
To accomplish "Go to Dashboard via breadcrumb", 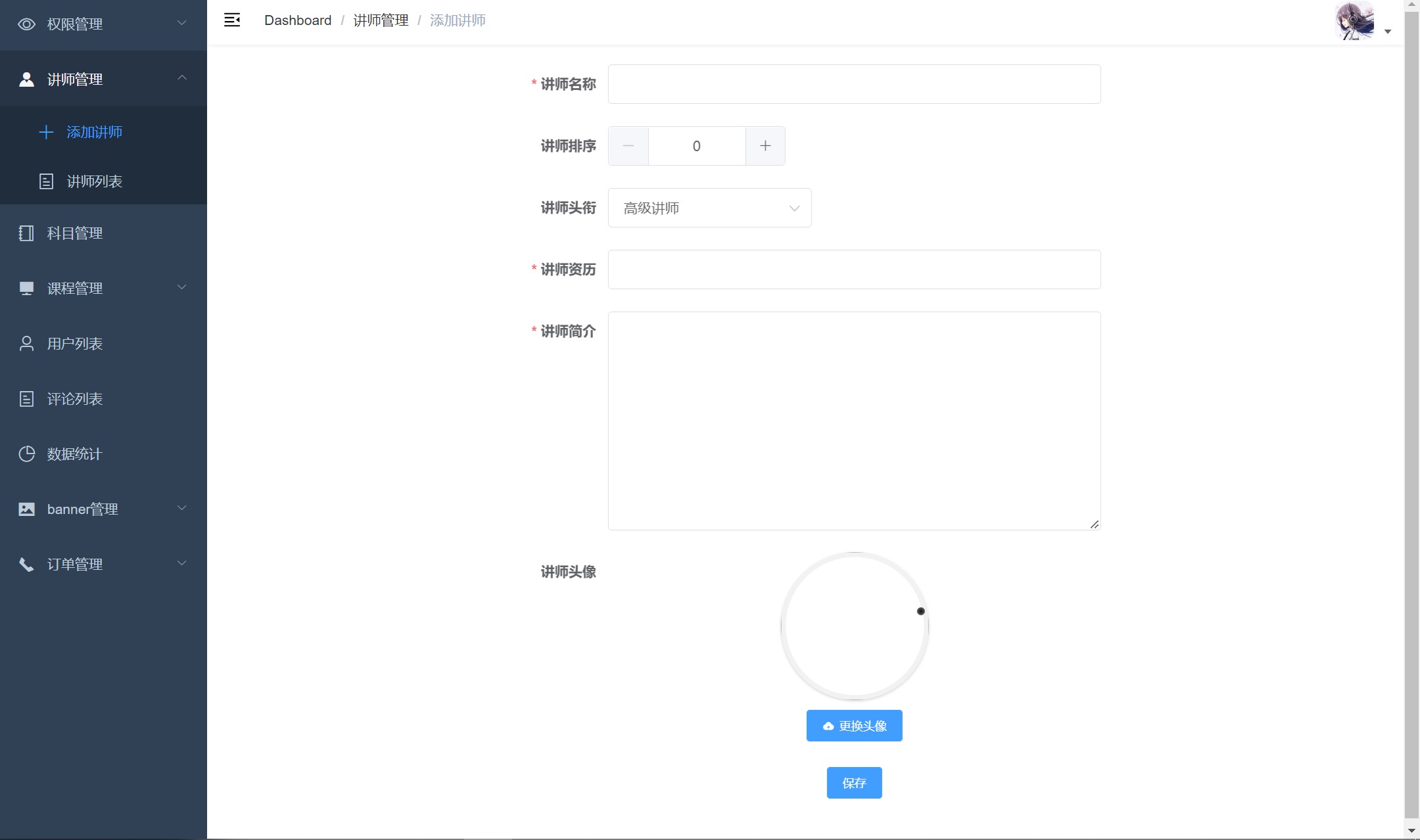I will coord(298,20).
